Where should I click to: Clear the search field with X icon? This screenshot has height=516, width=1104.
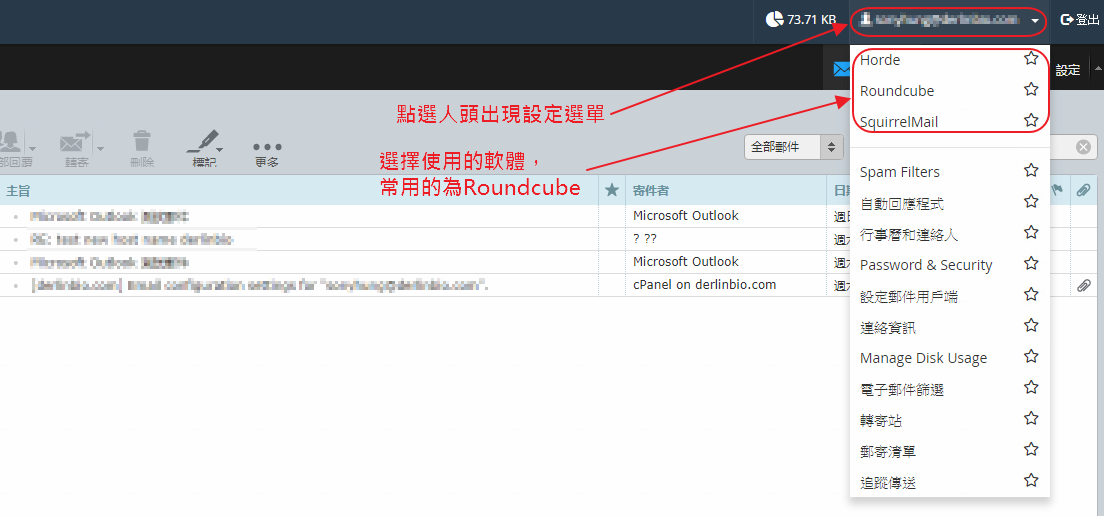(x=1084, y=147)
